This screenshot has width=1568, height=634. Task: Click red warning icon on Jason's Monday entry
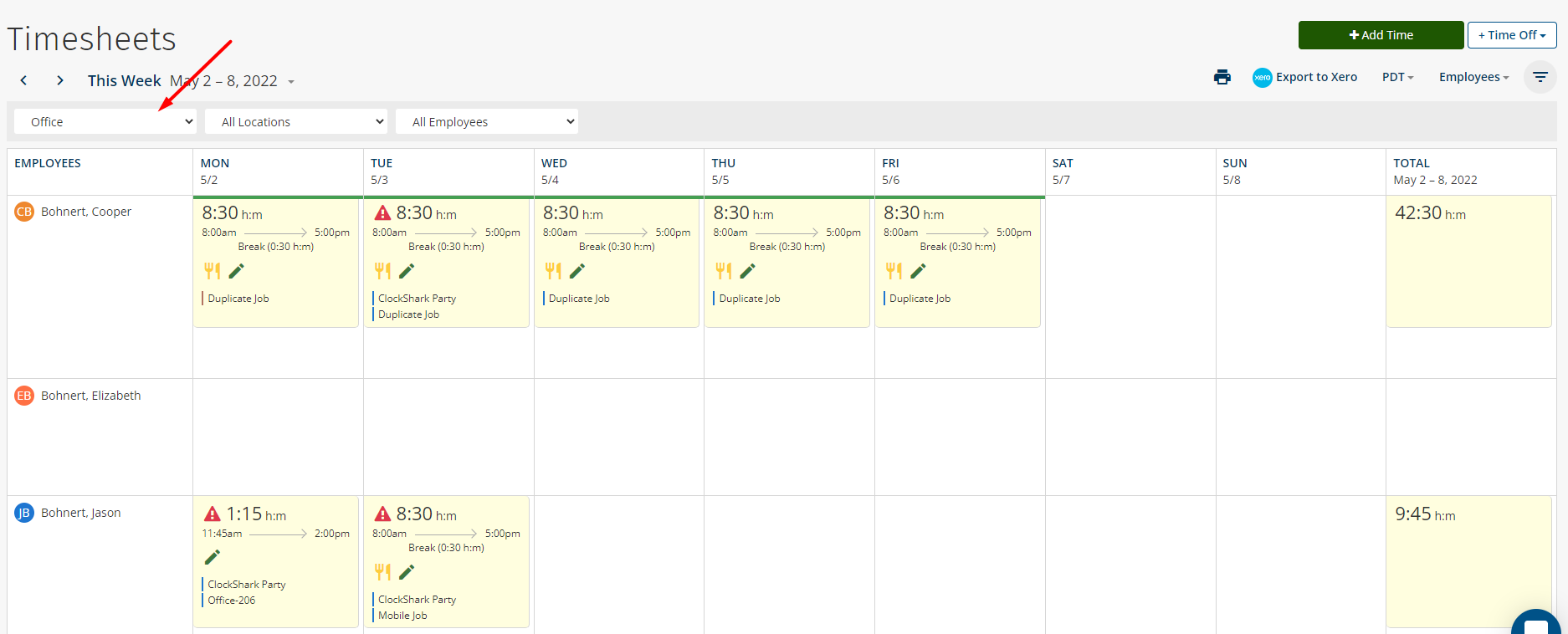(x=213, y=514)
